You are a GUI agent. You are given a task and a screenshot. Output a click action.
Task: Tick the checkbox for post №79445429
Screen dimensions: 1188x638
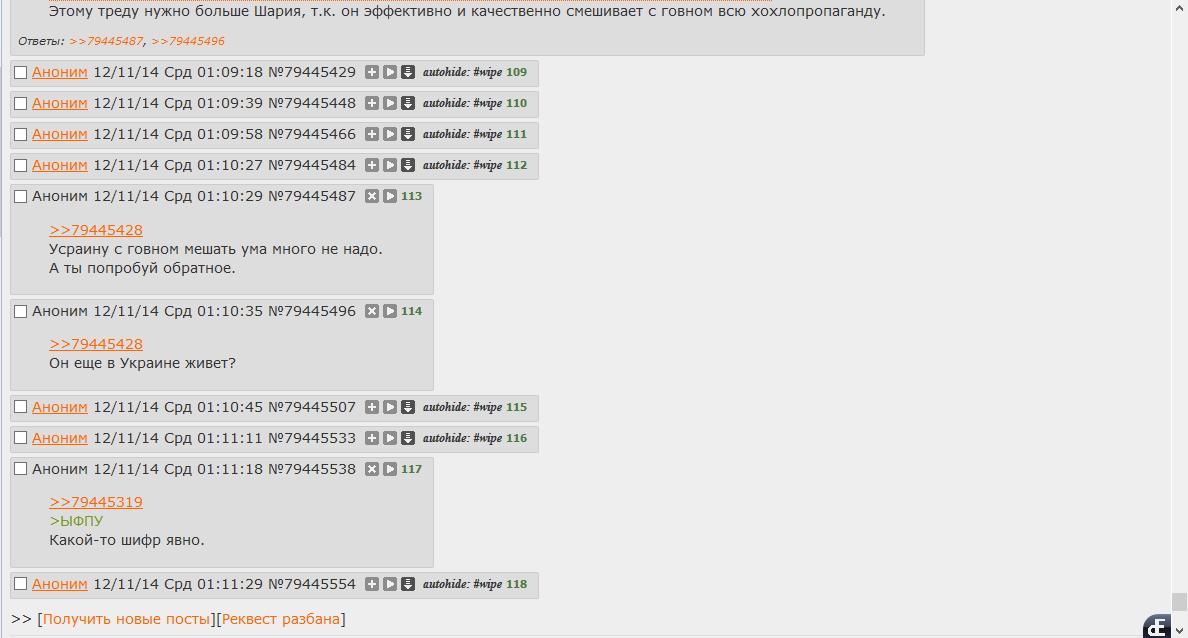point(20,73)
